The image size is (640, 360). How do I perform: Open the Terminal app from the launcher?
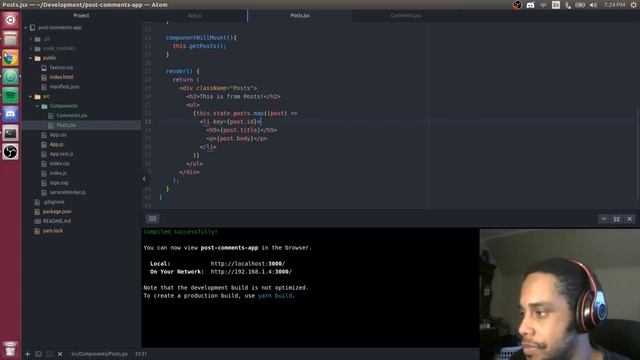10,133
